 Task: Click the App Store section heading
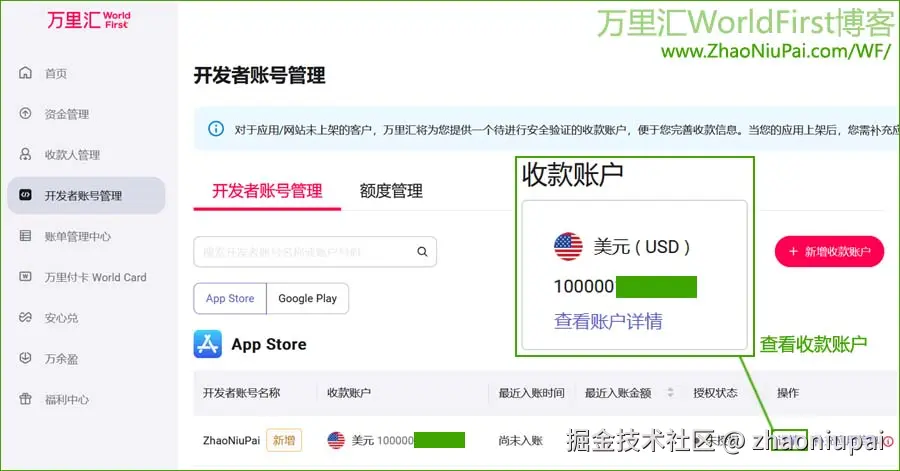click(269, 344)
